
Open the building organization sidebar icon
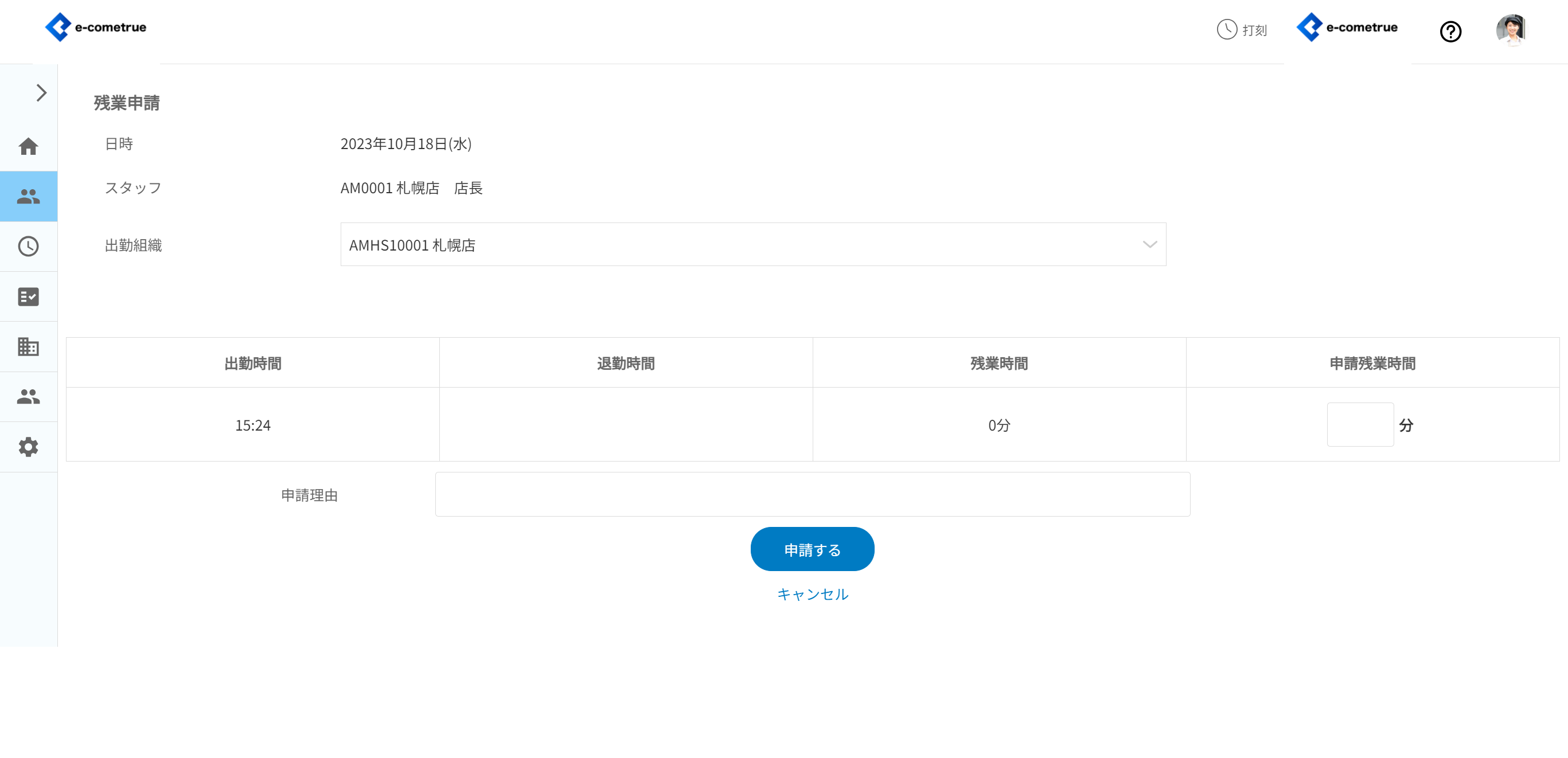coord(28,347)
